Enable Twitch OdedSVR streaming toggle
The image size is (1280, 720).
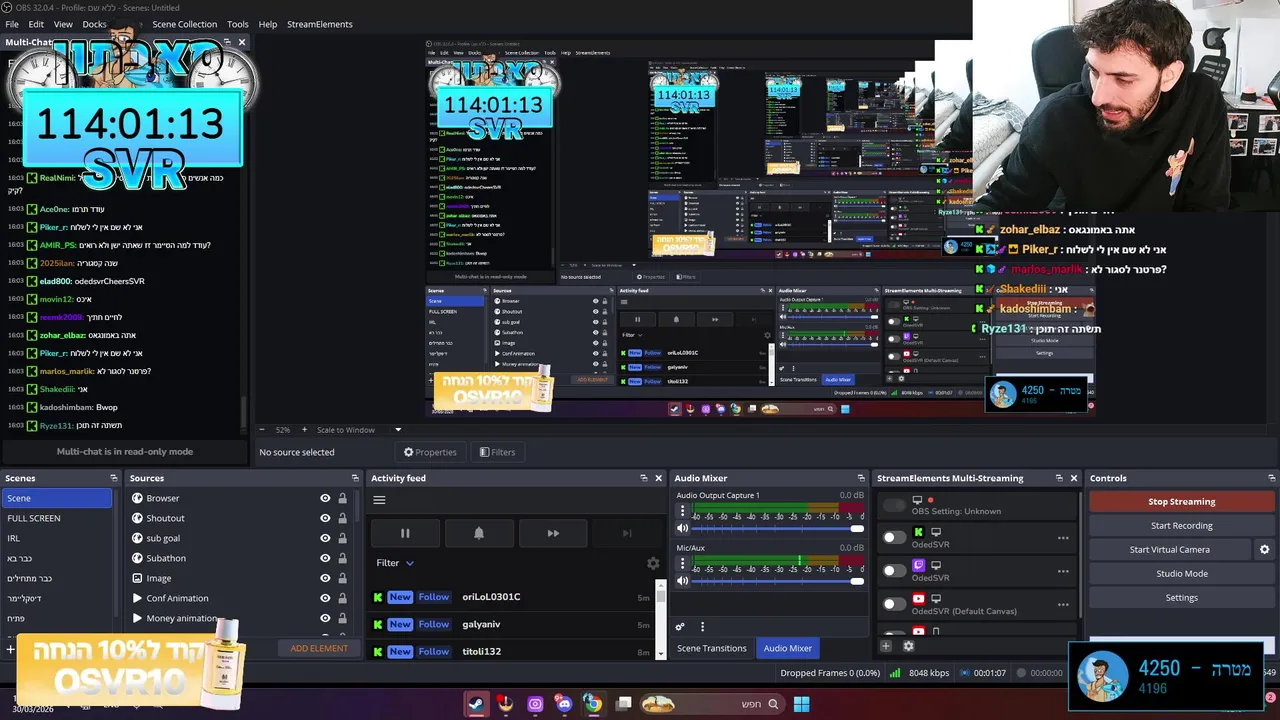[x=894, y=571]
